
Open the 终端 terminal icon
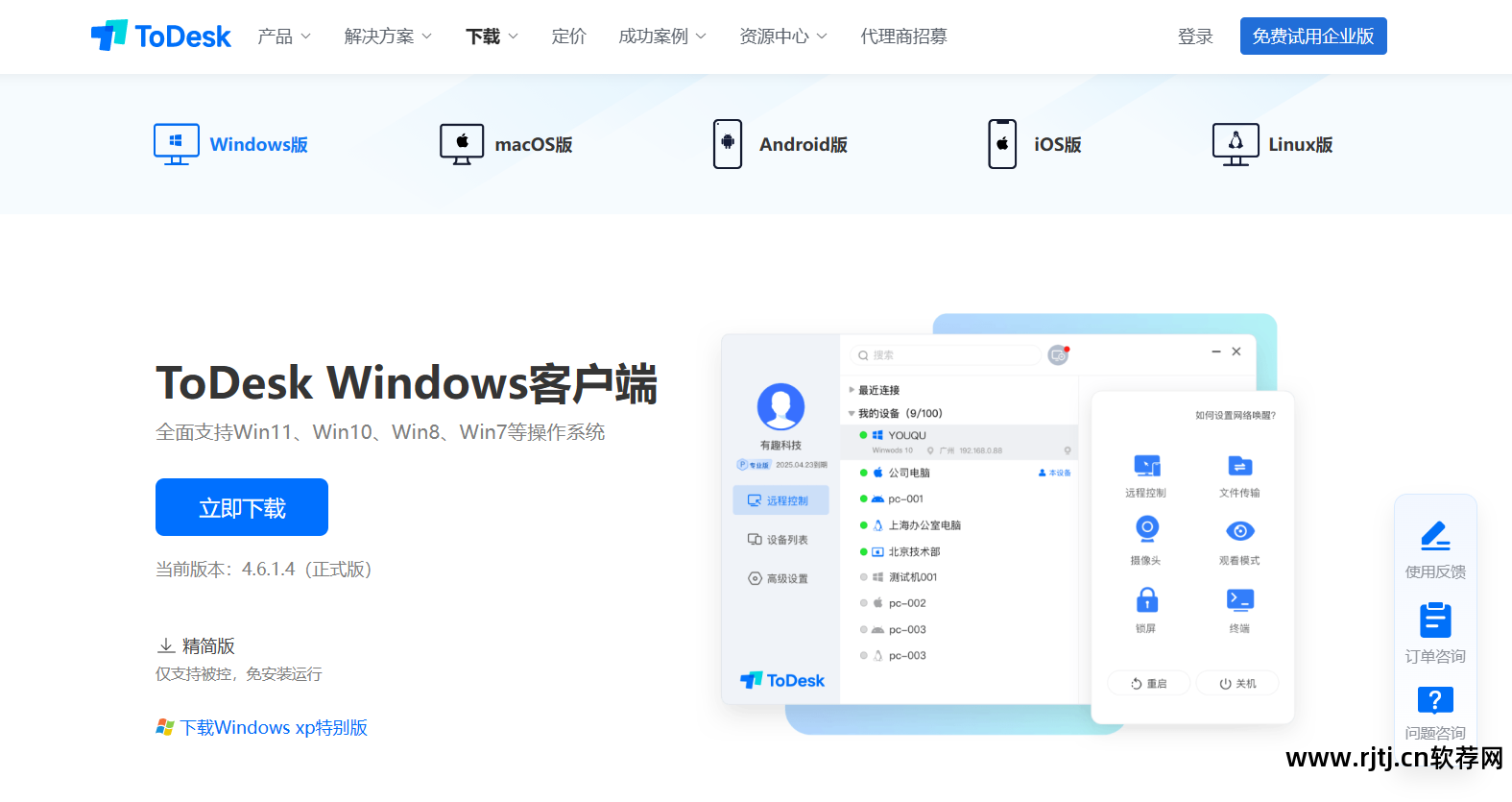(x=1240, y=600)
